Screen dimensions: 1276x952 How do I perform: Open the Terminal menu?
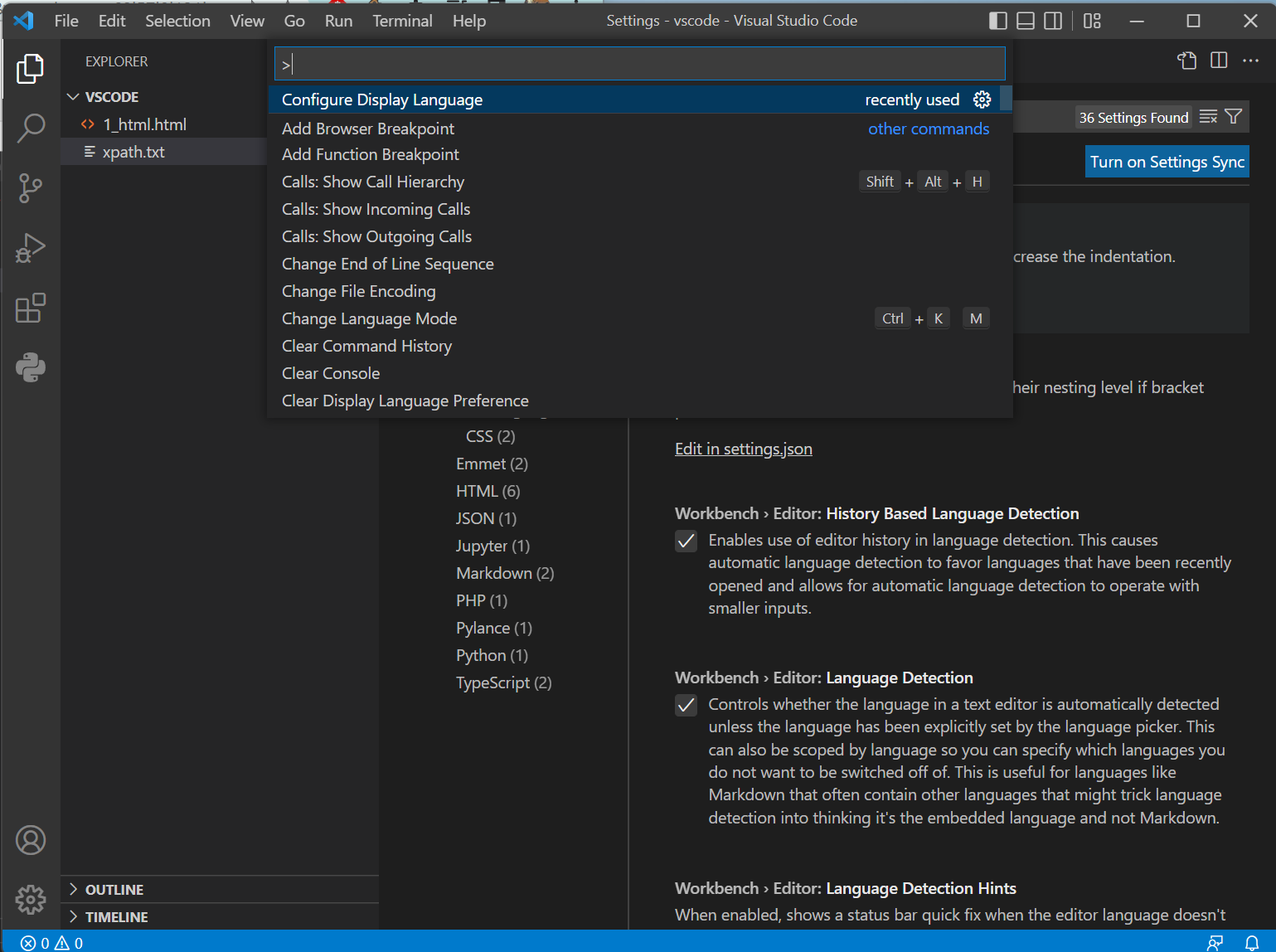402,21
